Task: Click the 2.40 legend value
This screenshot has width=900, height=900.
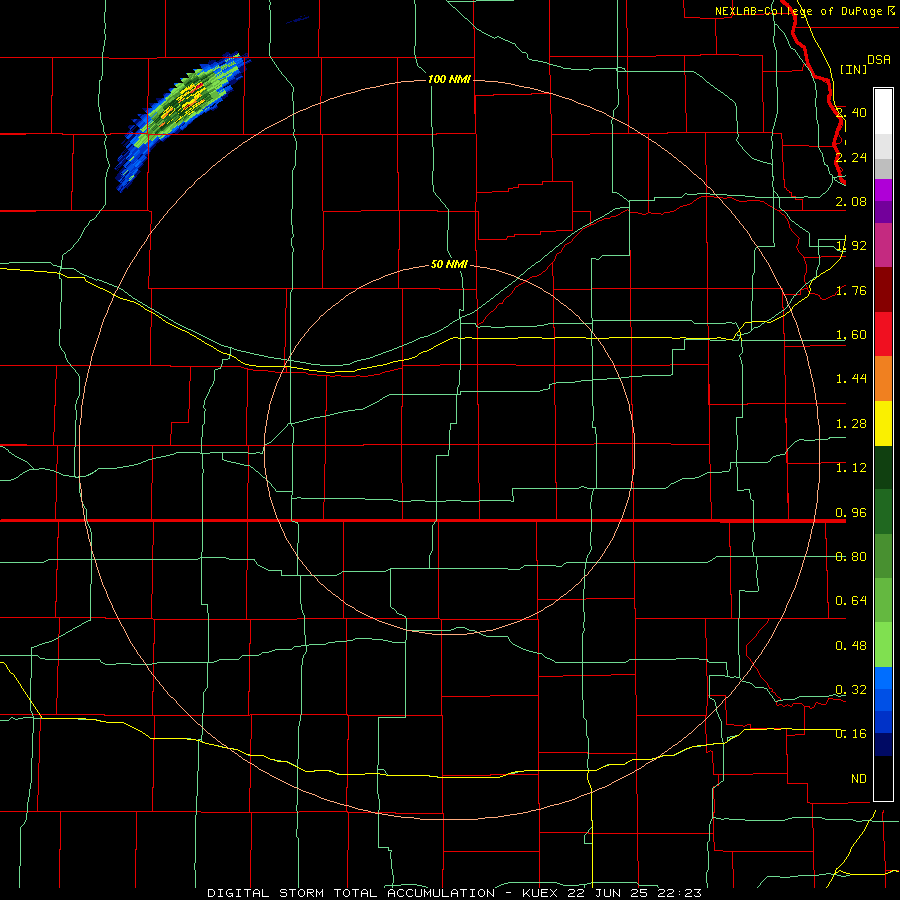Action: pos(851,112)
